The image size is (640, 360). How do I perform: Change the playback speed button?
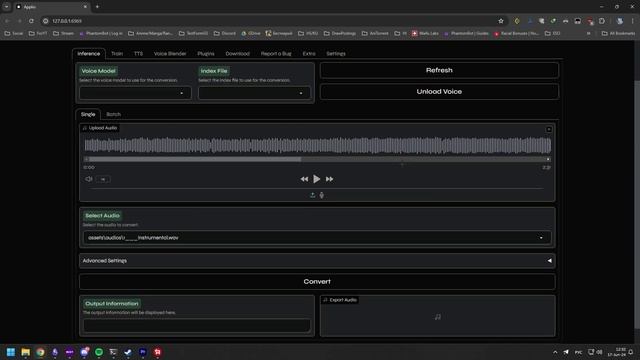tap(103, 179)
